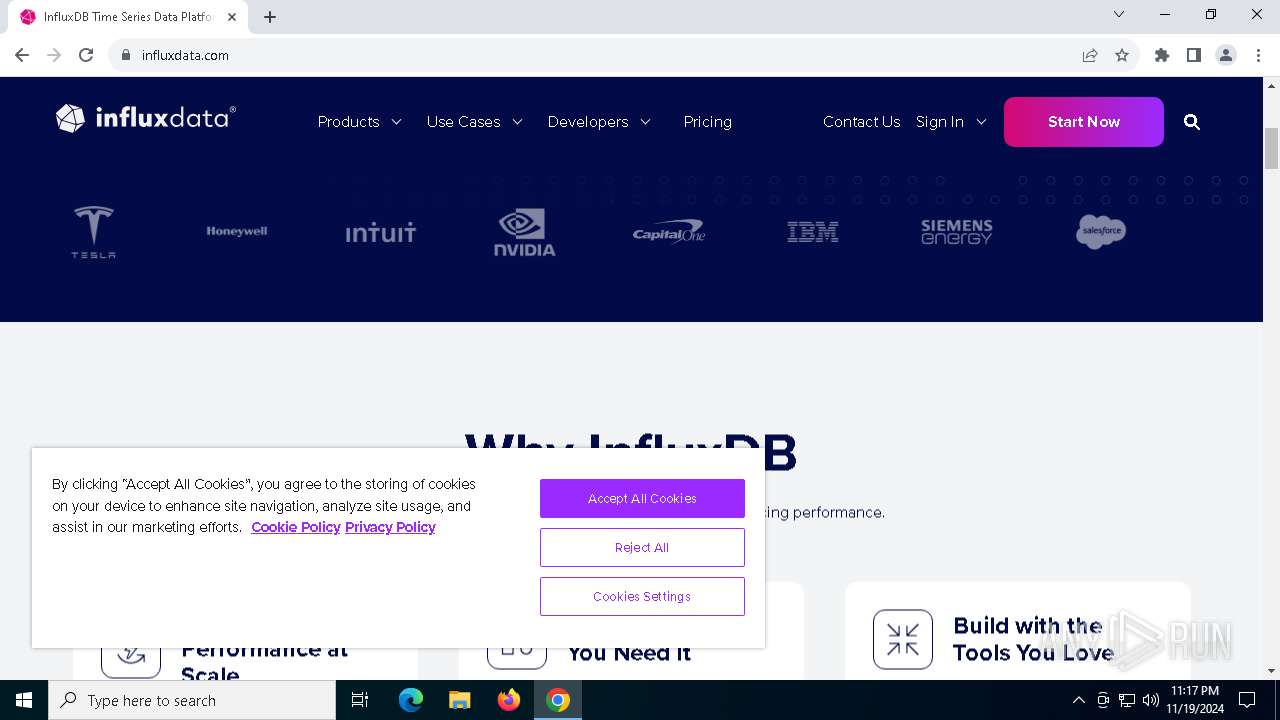The width and height of the screenshot is (1280, 720).
Task: Open a new browser tab
Action: [270, 17]
